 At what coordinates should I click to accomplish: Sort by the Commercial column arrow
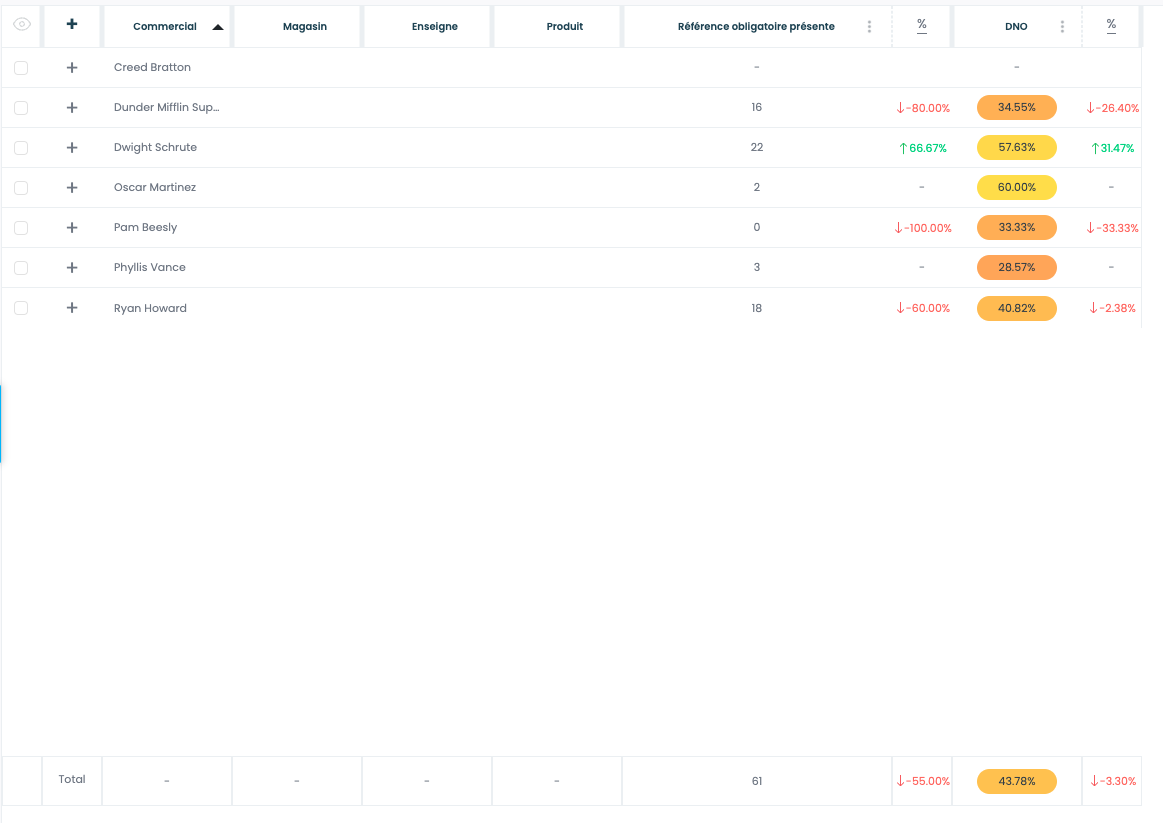(218, 27)
